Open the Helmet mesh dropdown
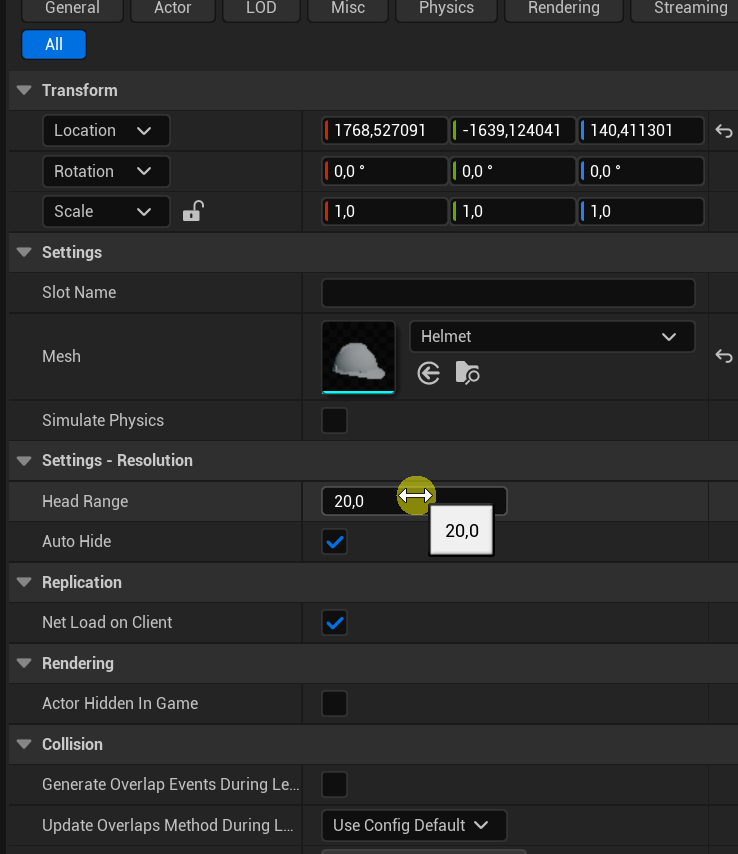738x854 pixels. (552, 337)
